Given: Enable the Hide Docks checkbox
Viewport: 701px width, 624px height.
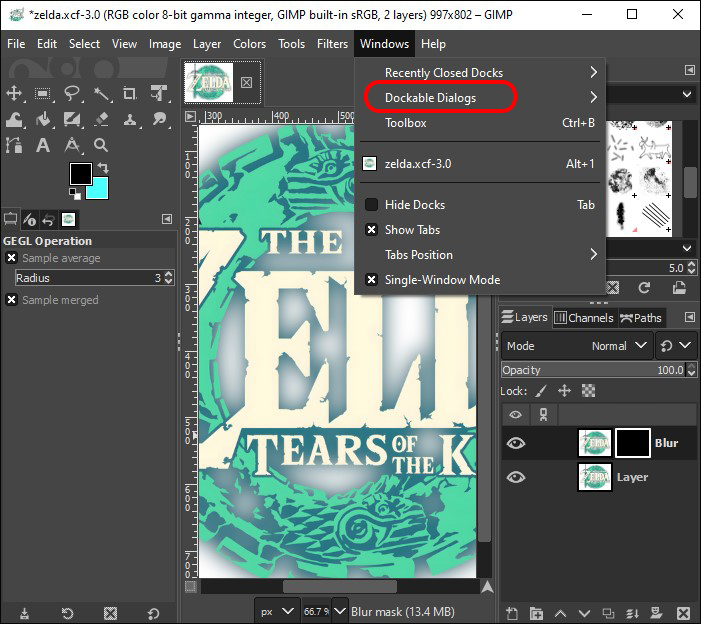Looking at the screenshot, I should 371,205.
